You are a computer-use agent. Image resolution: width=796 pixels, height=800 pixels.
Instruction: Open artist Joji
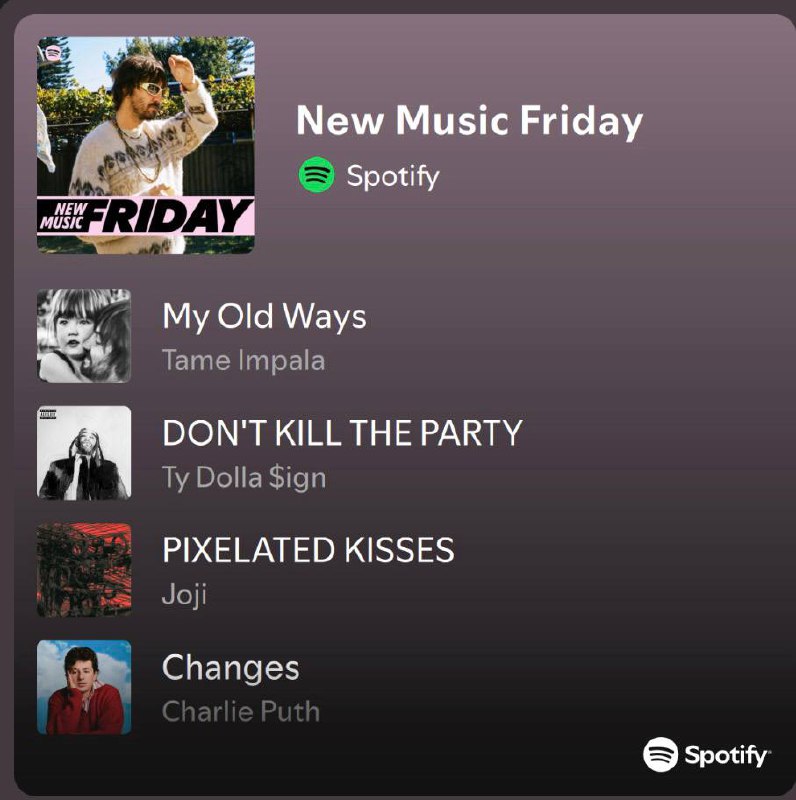tap(184, 595)
